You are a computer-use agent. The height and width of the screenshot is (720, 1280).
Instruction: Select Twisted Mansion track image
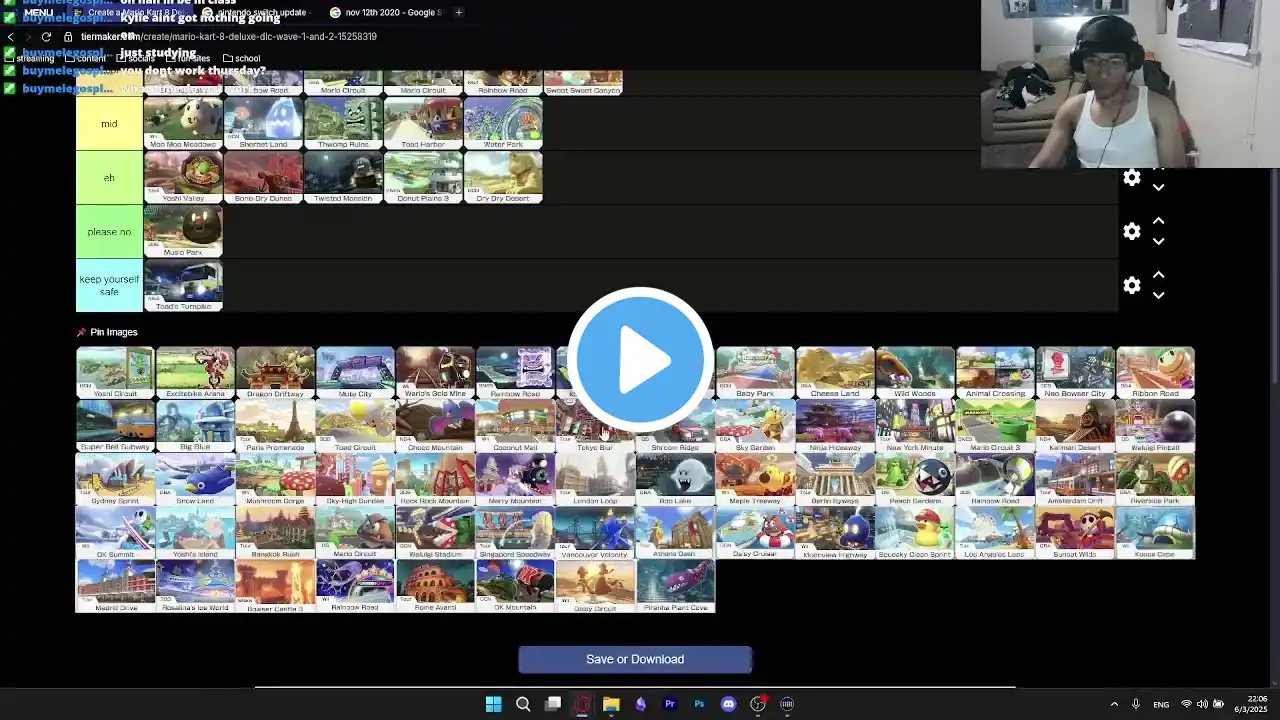343,177
